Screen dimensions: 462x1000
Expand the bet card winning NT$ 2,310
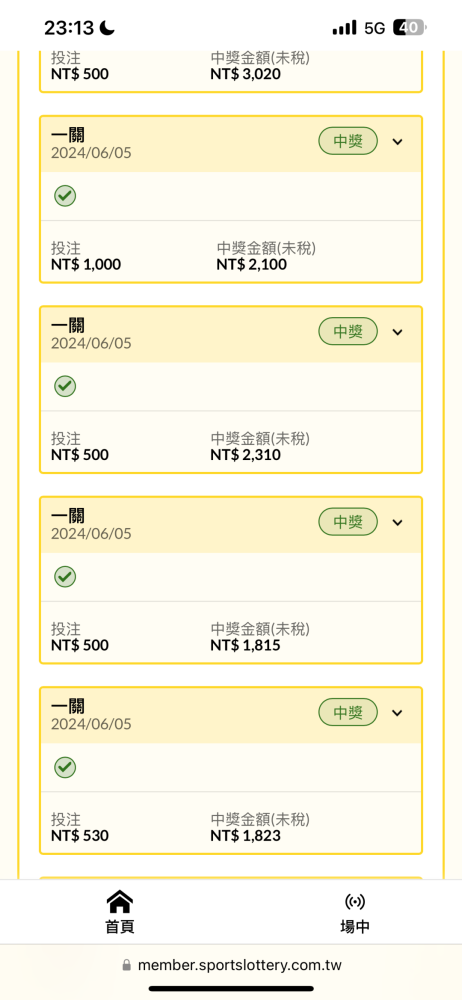(x=398, y=332)
